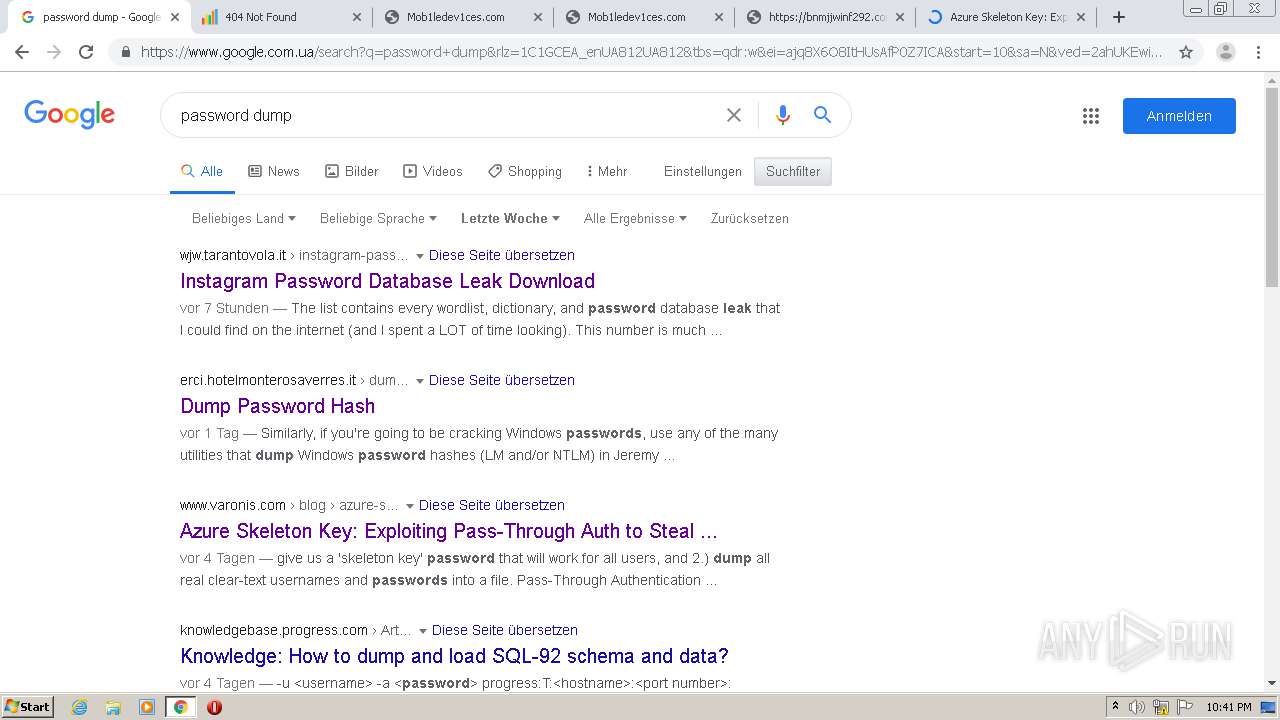
Task: Click the browser back arrow
Action: pyautogui.click(x=22, y=52)
